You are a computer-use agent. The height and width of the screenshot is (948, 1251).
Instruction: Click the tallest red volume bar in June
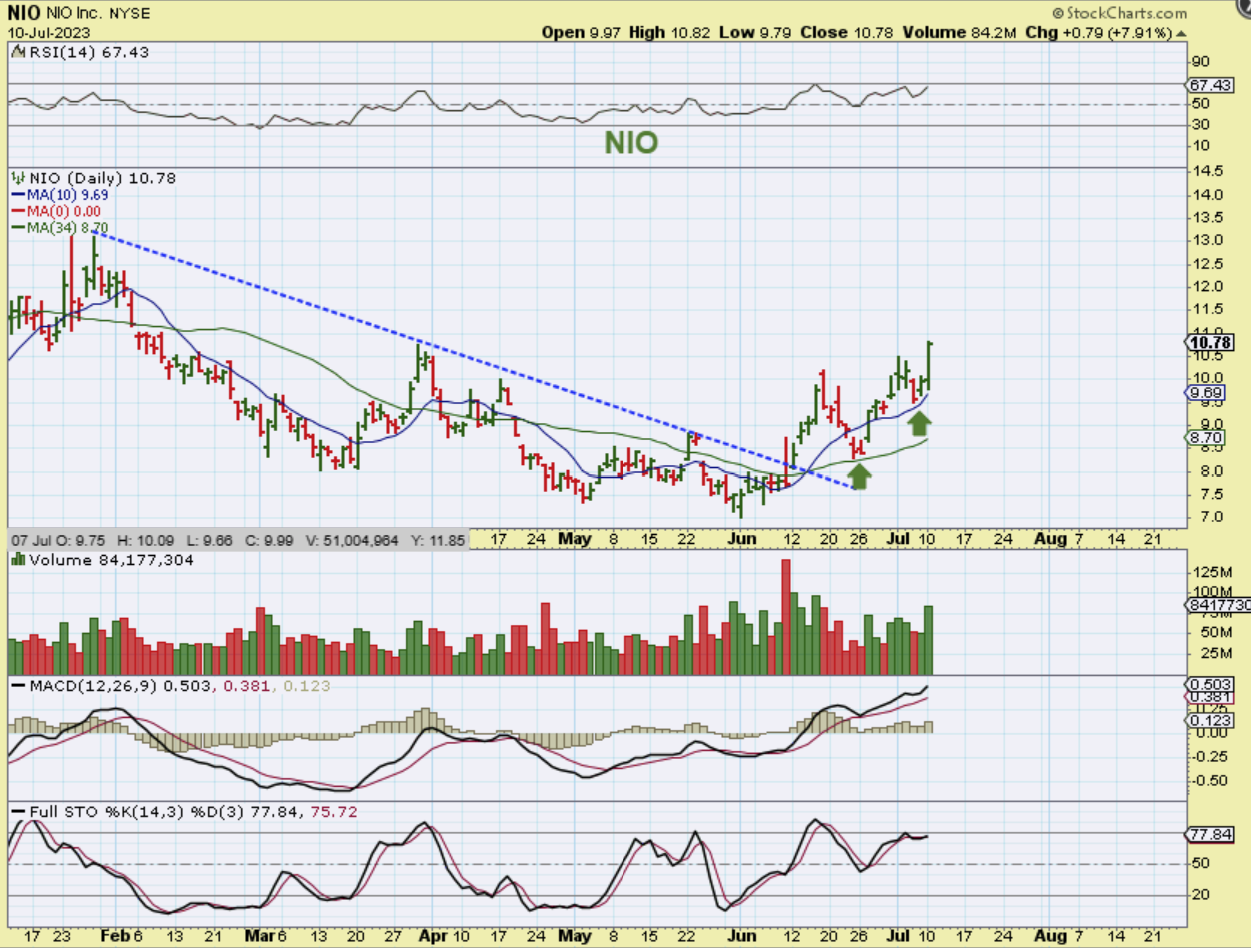point(785,616)
